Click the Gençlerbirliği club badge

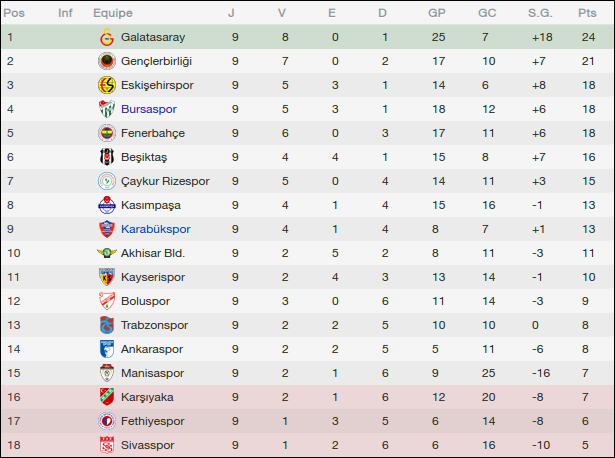coord(105,61)
